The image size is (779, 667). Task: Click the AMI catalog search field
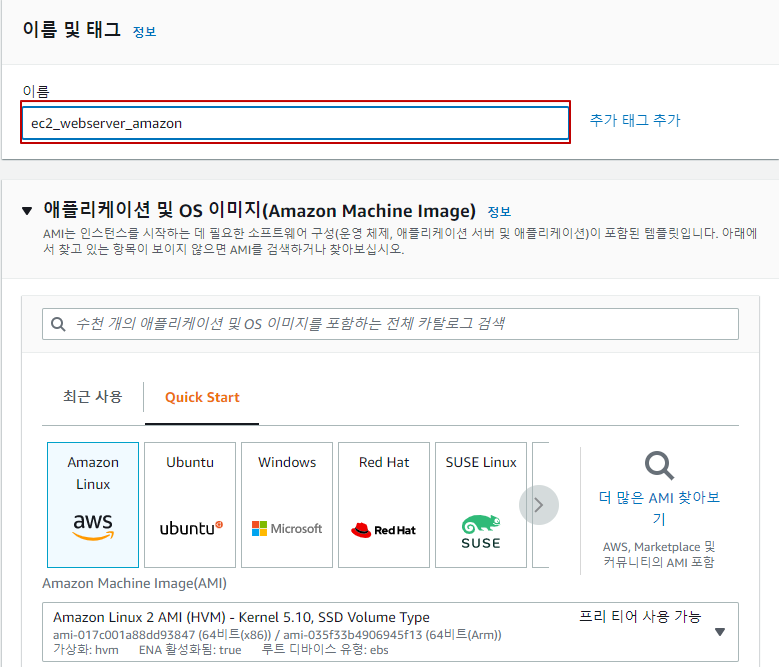[390, 324]
